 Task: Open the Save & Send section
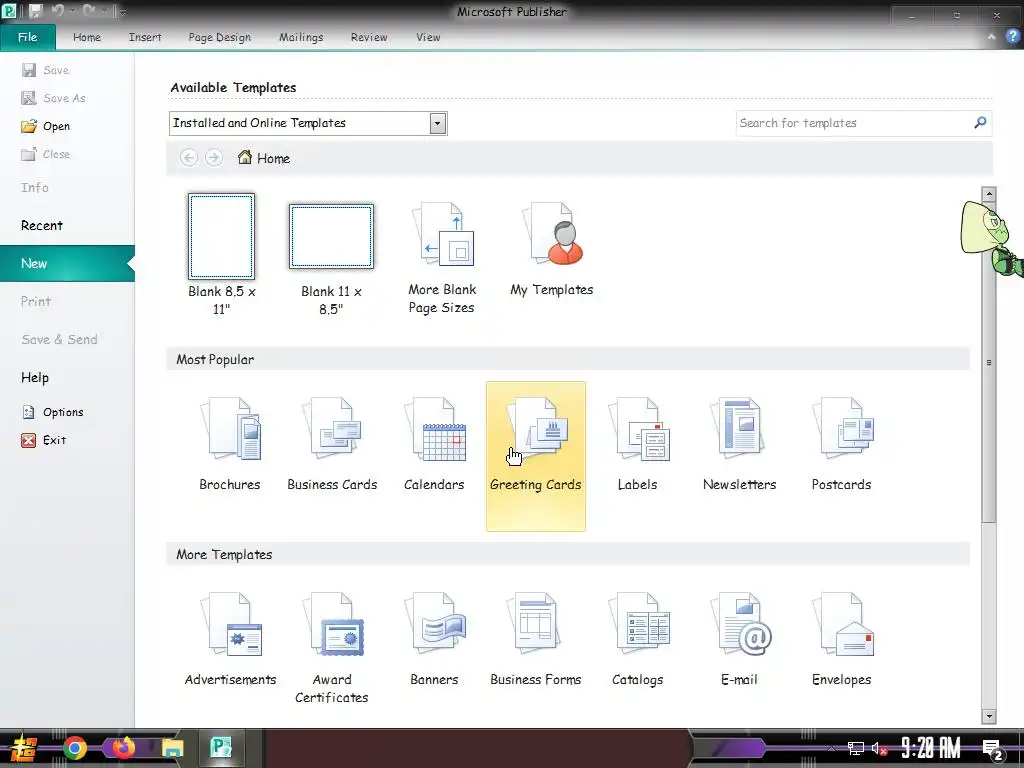[59, 339]
